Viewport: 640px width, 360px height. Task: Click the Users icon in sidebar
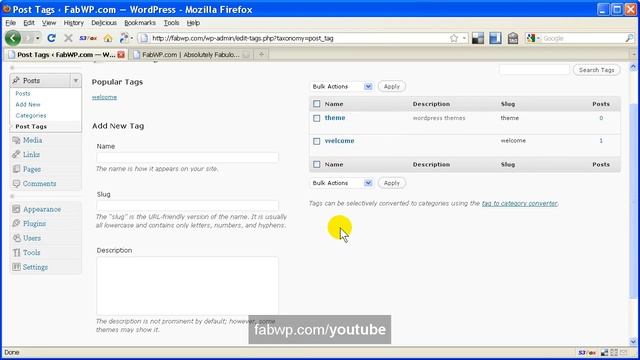click(x=16, y=238)
